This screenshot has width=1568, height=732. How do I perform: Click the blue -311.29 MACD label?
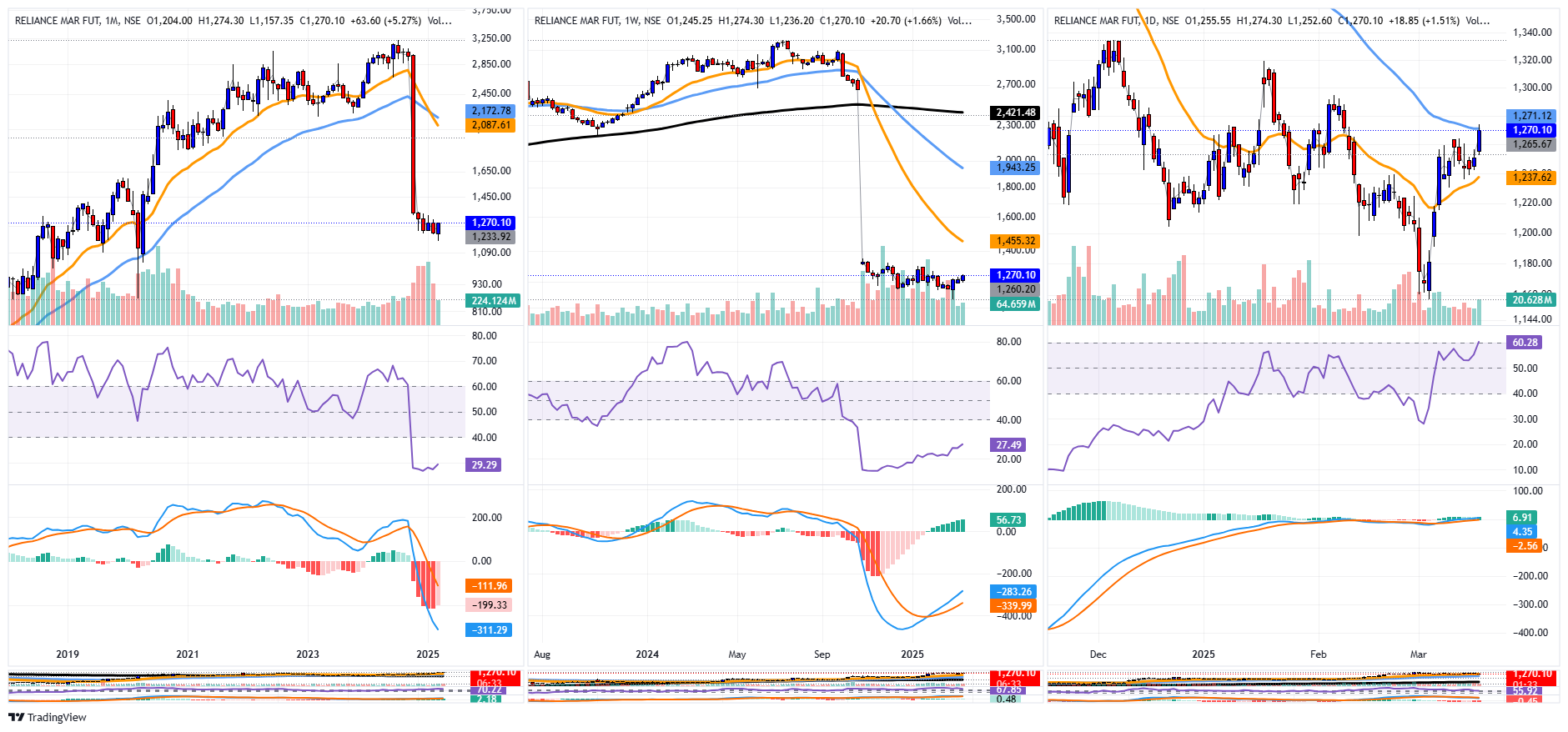tap(489, 630)
